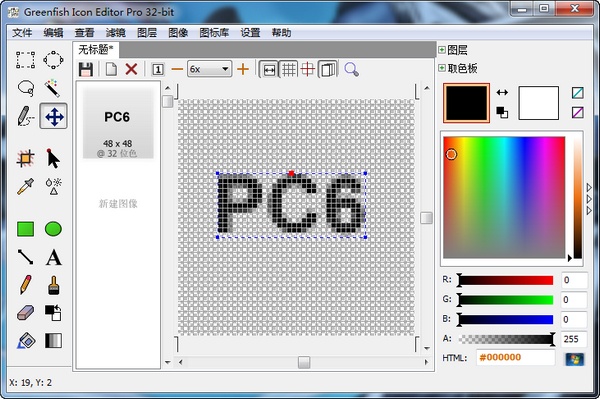Adjust the alpha A channel slider
The image size is (600, 399).
tap(506, 339)
